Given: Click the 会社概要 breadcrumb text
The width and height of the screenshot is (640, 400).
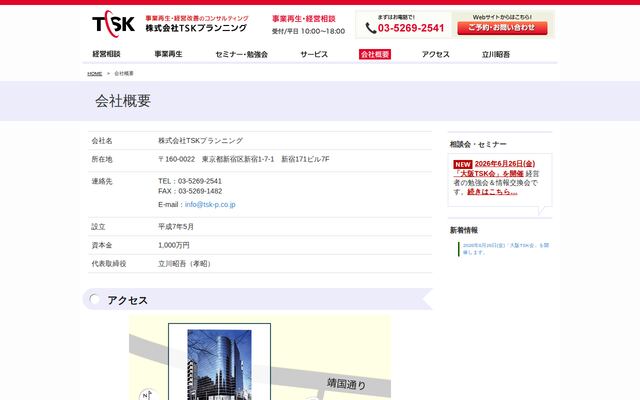Looking at the screenshot, I should pos(124,73).
